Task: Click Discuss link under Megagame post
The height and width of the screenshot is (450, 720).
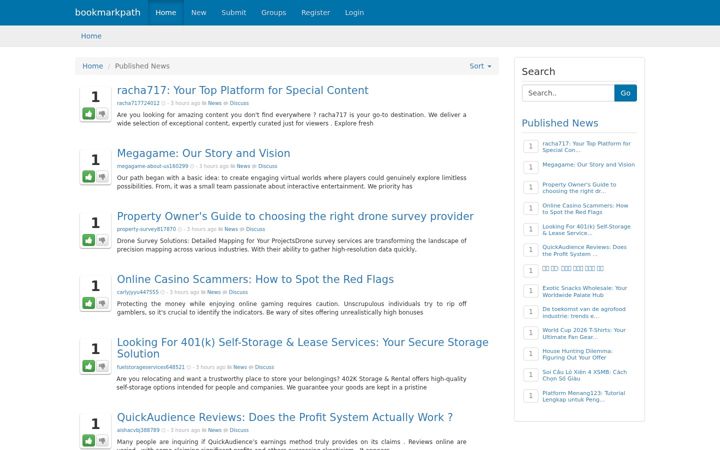Action: (268, 166)
